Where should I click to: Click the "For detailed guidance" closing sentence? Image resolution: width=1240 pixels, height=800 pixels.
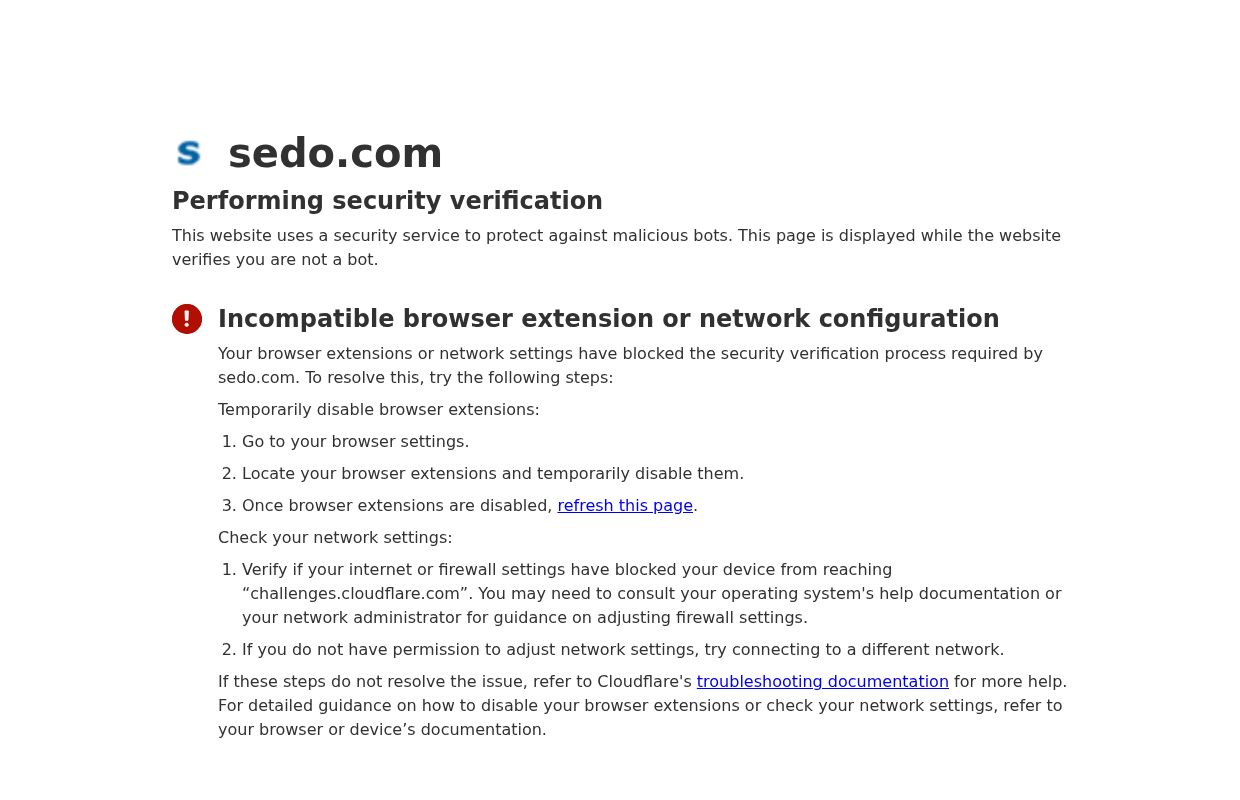640,706
